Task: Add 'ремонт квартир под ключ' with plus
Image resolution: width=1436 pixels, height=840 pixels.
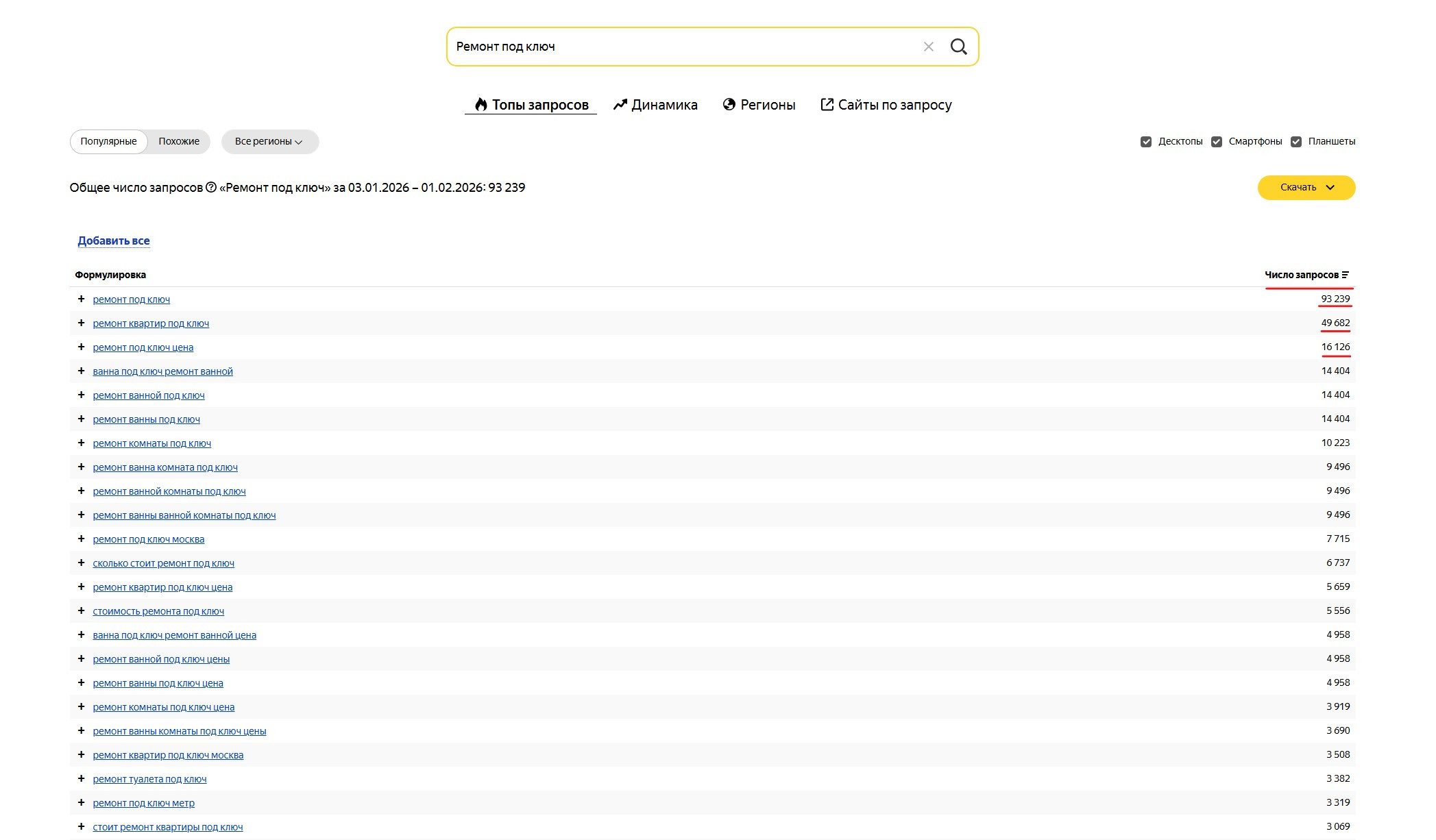Action: point(81,323)
